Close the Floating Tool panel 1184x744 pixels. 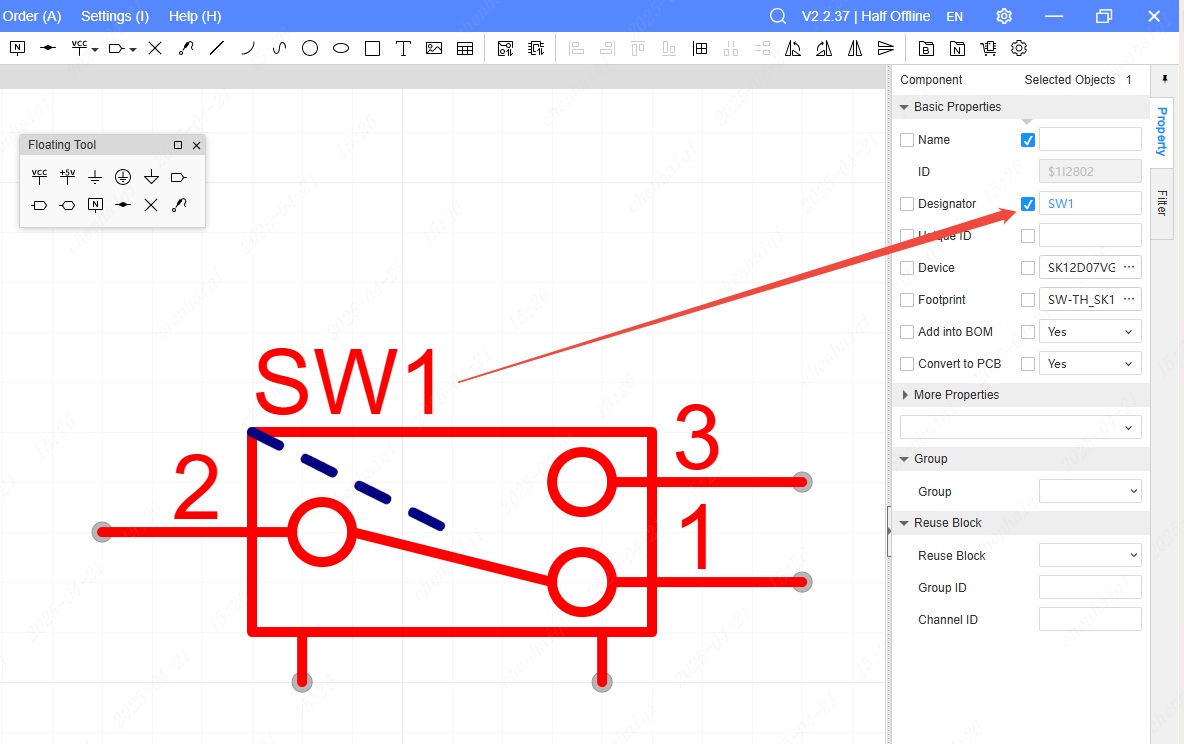coord(196,145)
